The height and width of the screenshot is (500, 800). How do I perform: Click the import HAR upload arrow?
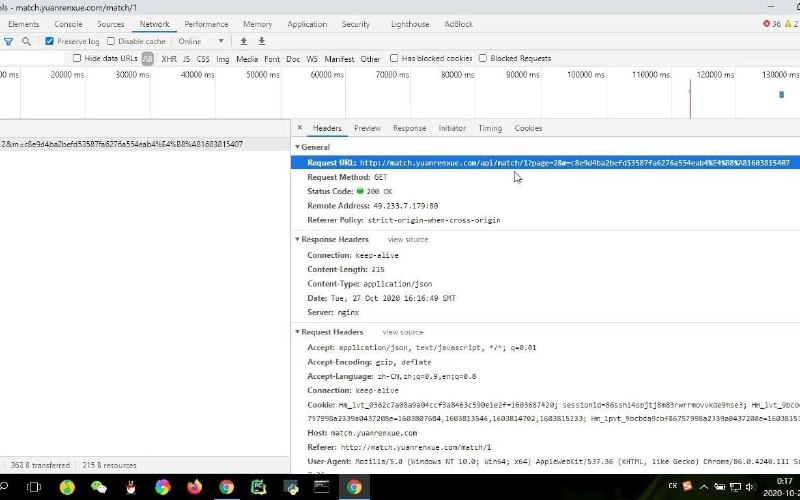(x=243, y=41)
